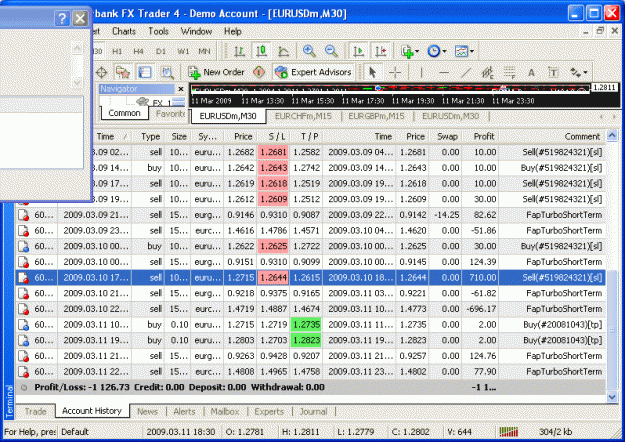Screen dimensions: 625x442
Task: Zoom out of the chart
Action: click(x=331, y=51)
